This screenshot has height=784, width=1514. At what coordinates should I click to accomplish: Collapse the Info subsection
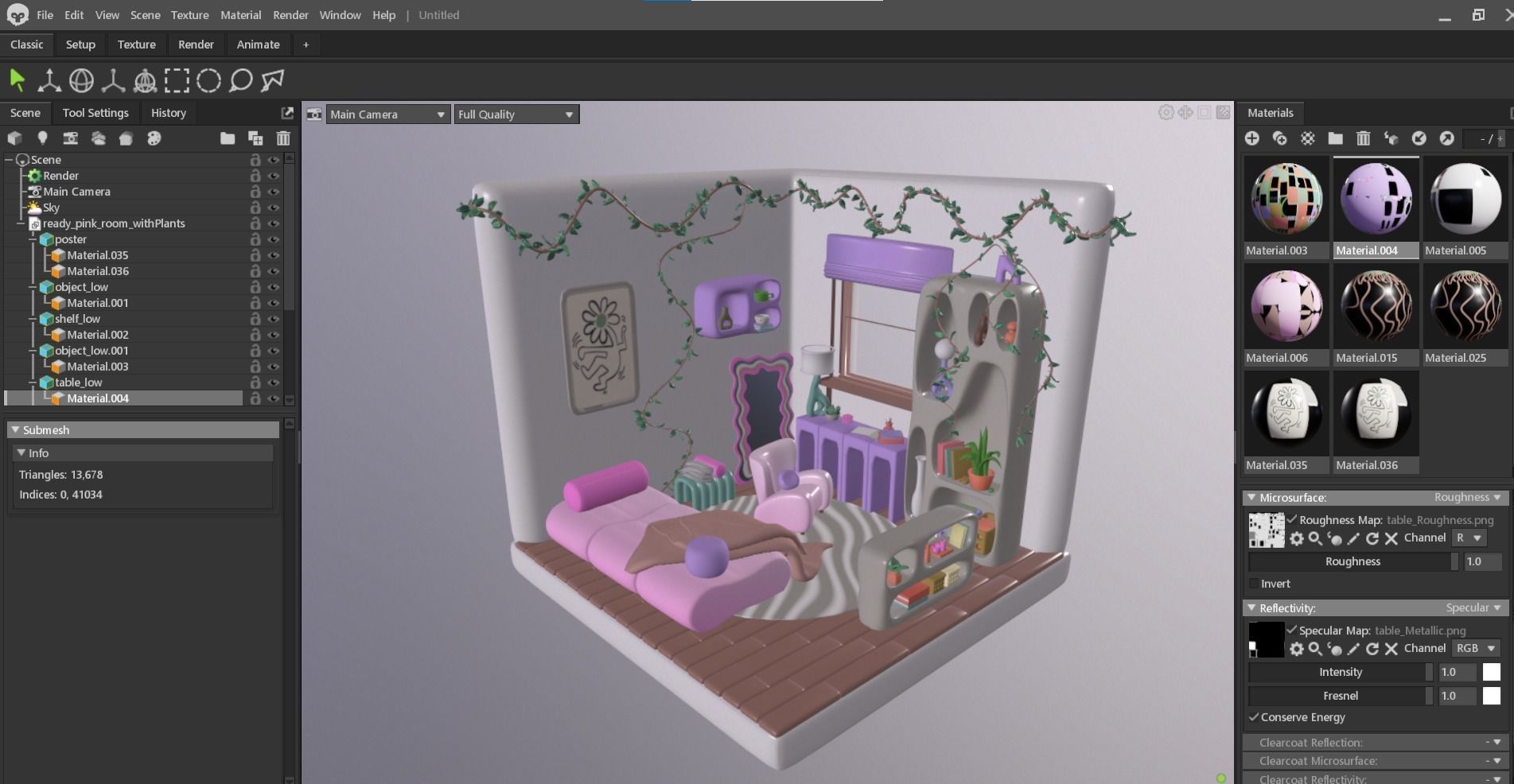point(21,453)
